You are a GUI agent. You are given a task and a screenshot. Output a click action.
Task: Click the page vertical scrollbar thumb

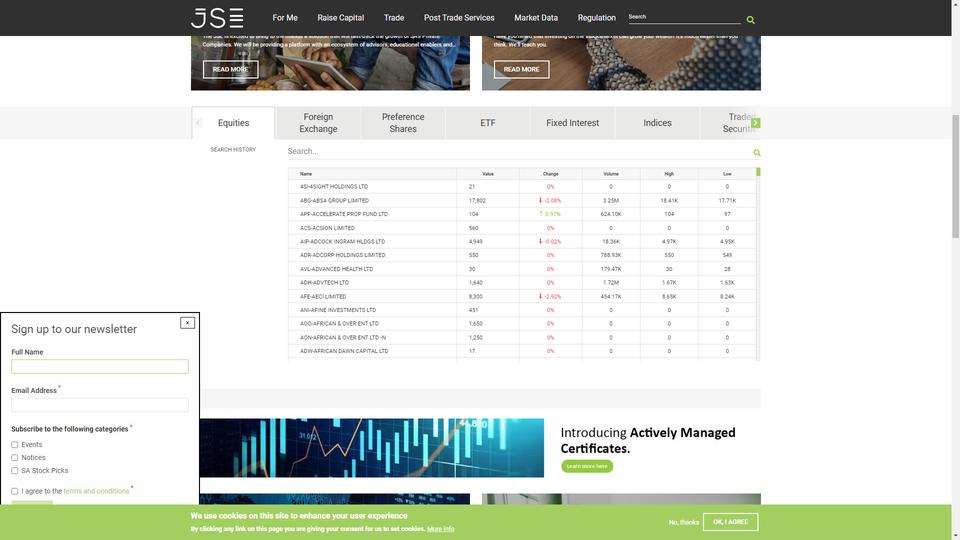click(956, 176)
